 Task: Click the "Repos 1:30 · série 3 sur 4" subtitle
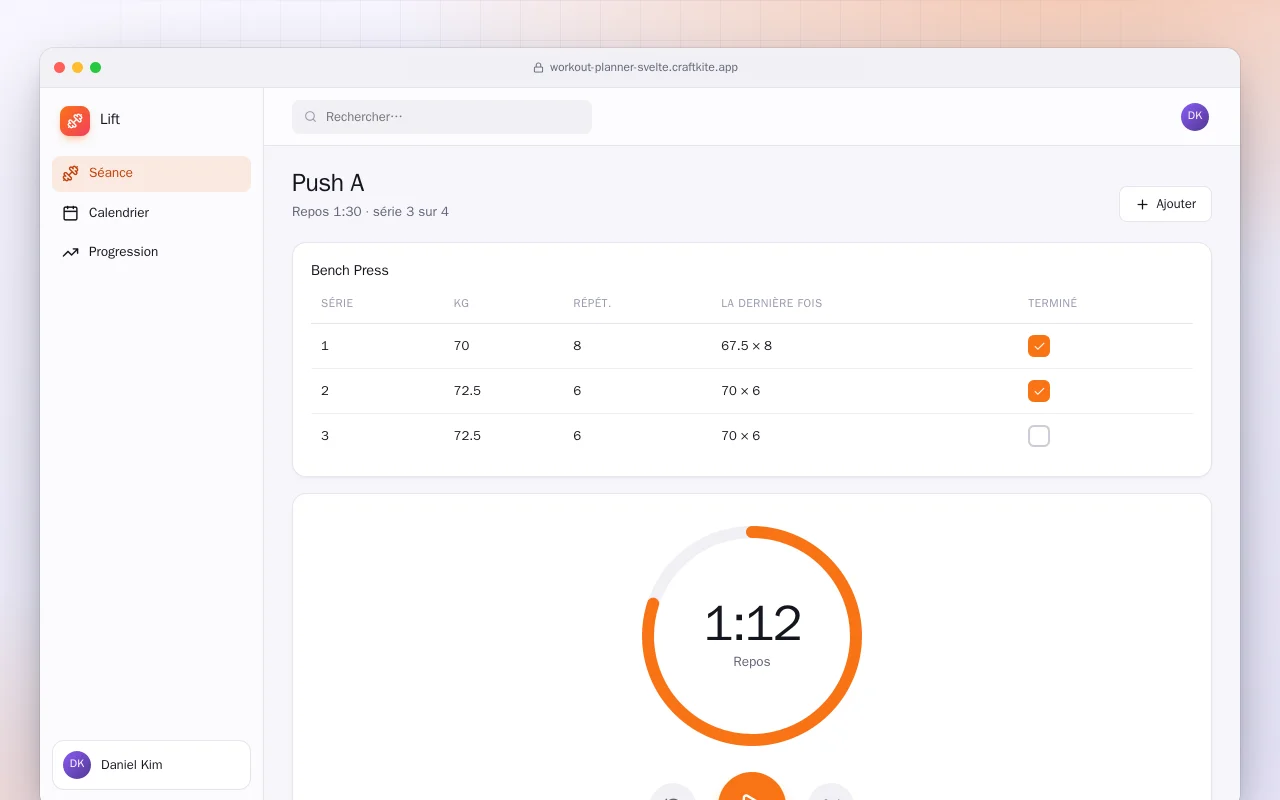click(370, 212)
